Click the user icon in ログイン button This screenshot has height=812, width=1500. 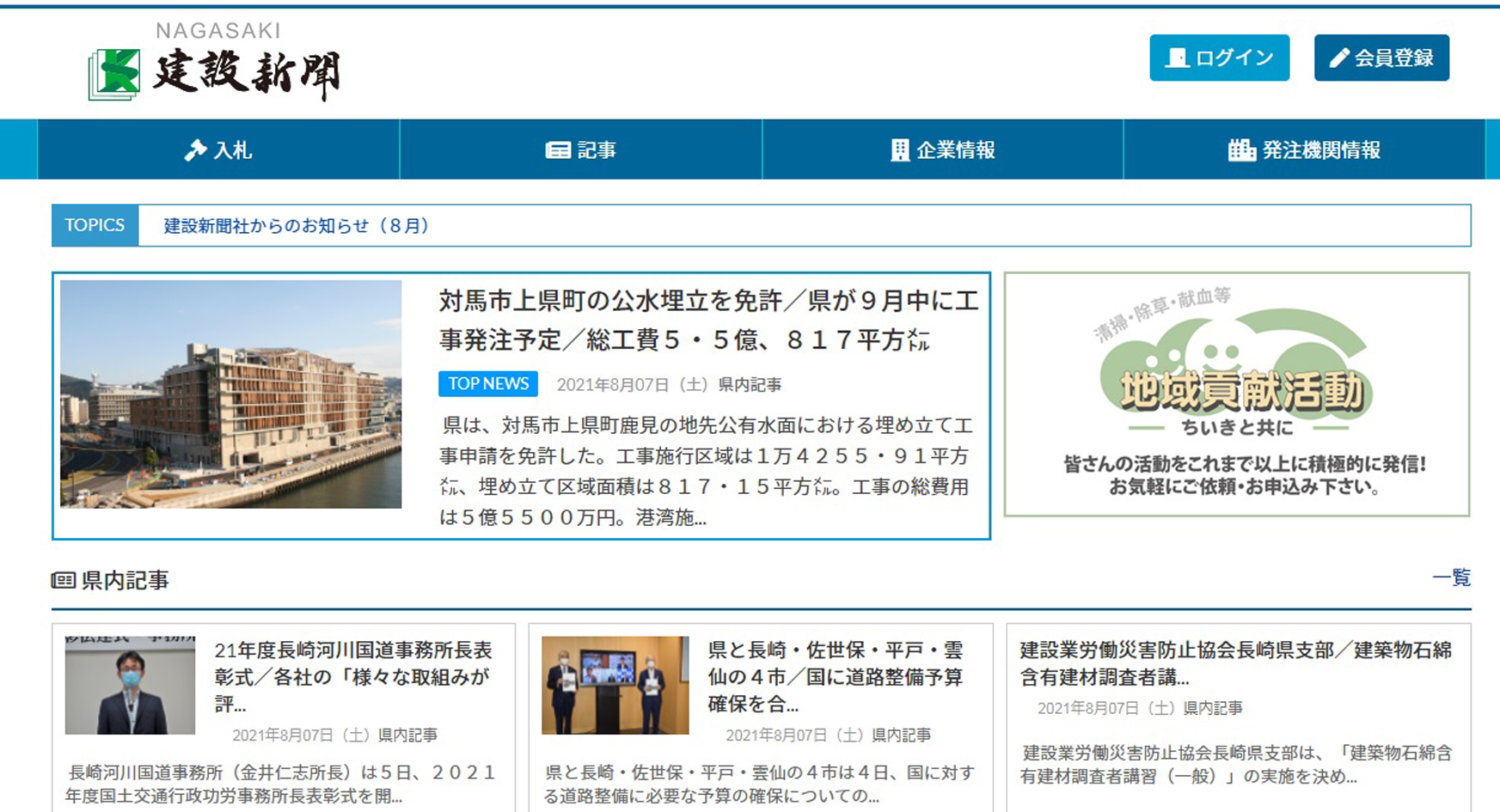coord(1177,58)
